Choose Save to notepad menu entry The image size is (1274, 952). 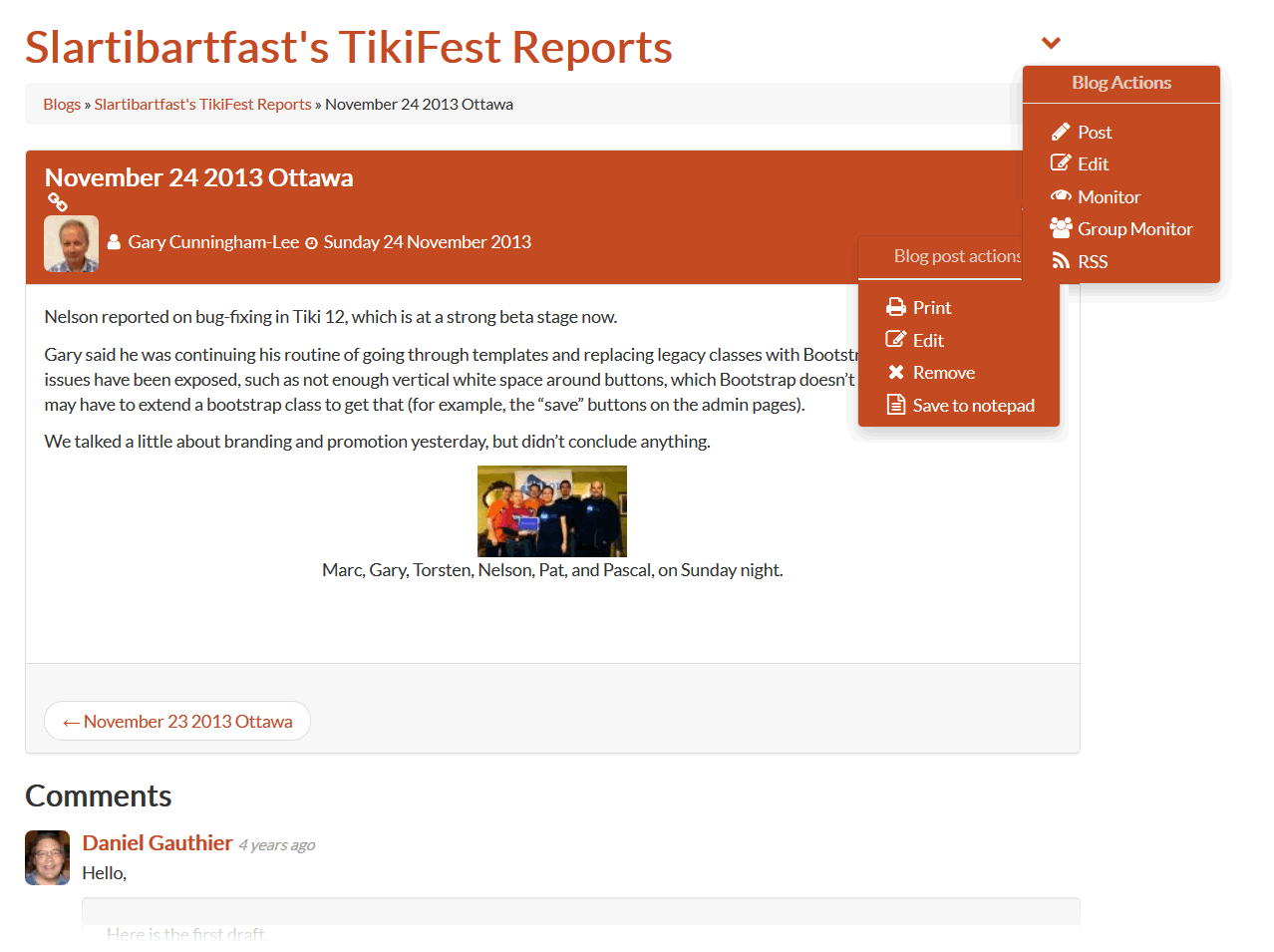973,405
